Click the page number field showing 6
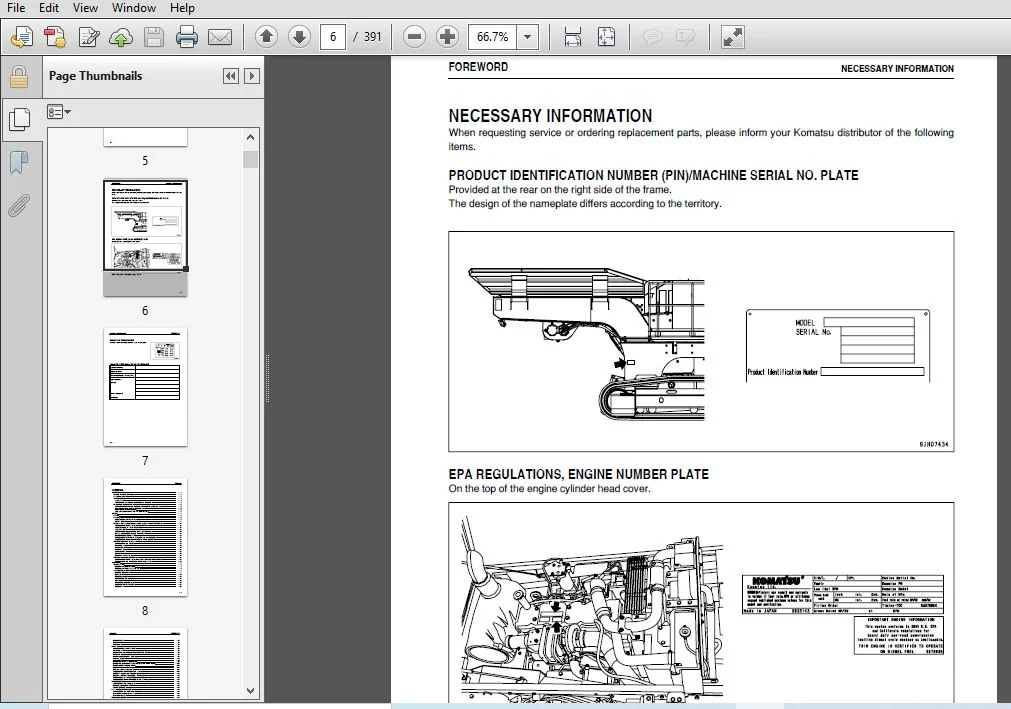 [x=333, y=37]
